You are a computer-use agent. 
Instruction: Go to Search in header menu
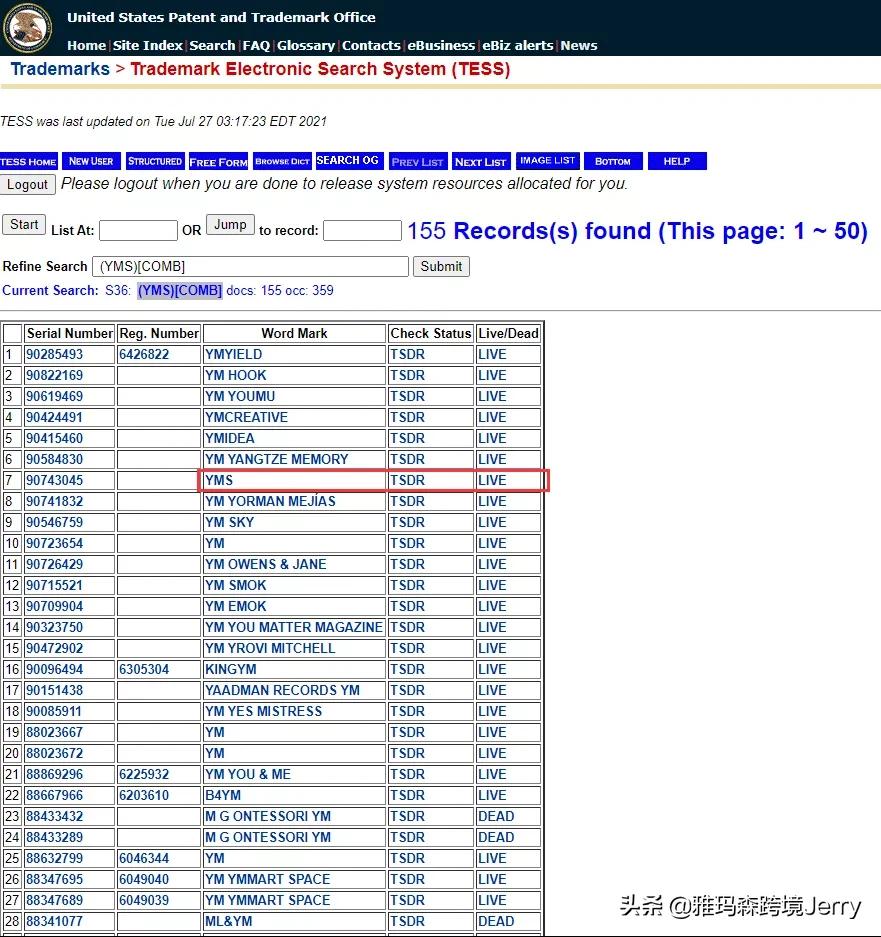click(212, 45)
